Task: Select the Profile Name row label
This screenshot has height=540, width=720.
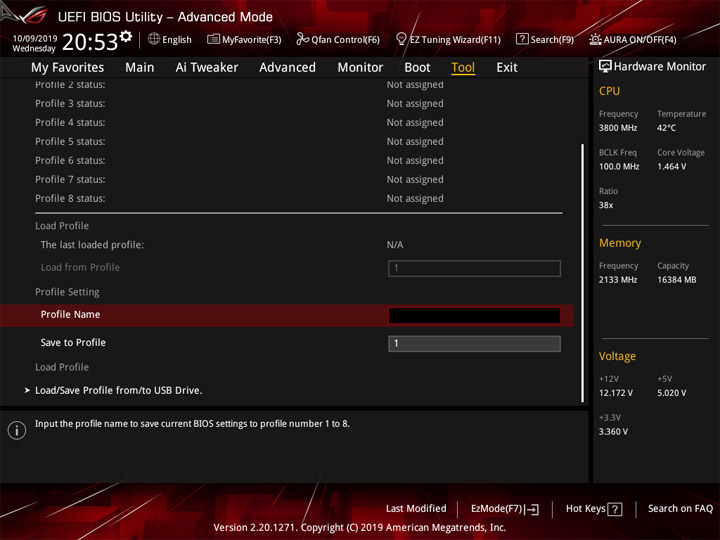Action: pos(70,315)
